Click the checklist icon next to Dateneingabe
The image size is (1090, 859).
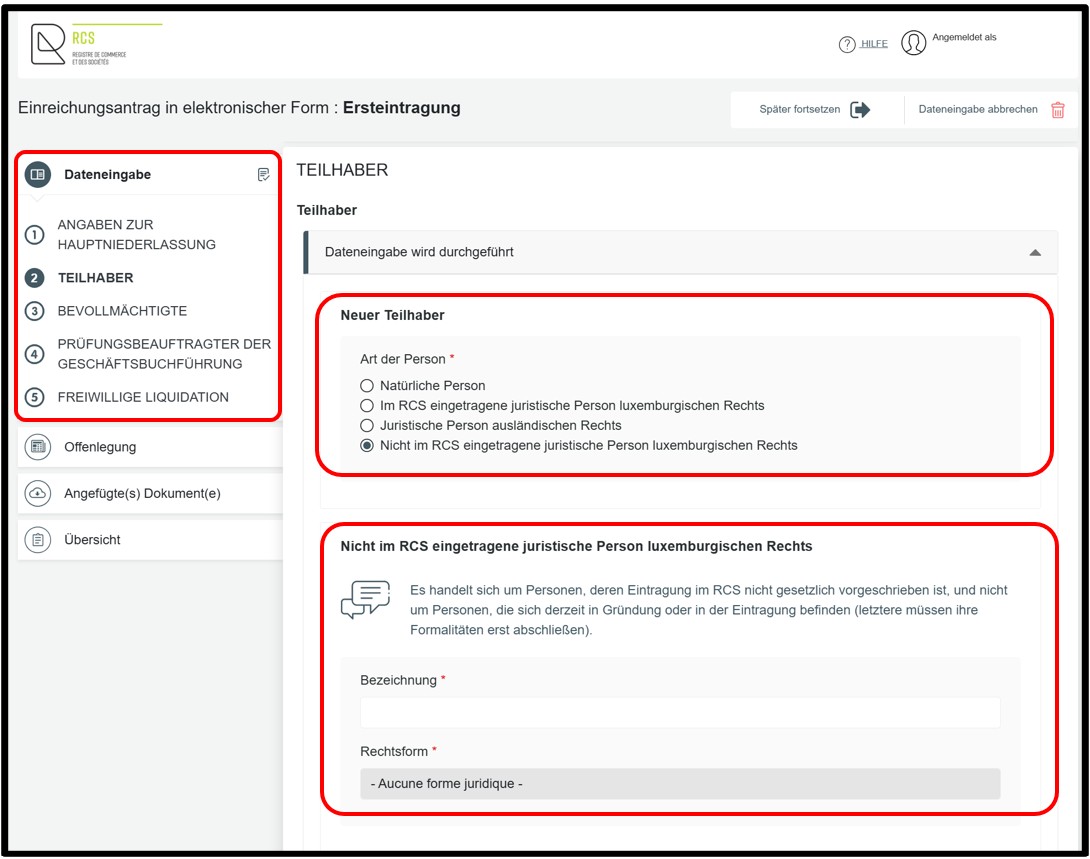click(x=263, y=174)
